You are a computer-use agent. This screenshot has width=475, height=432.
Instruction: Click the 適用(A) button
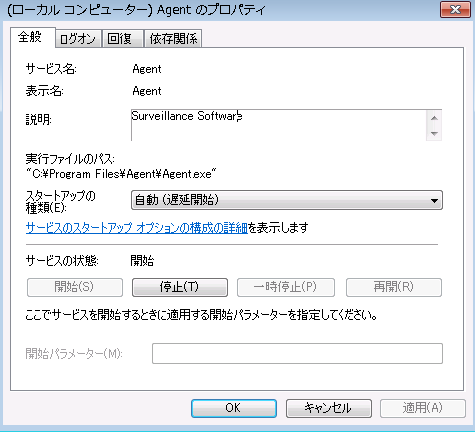pos(423,408)
